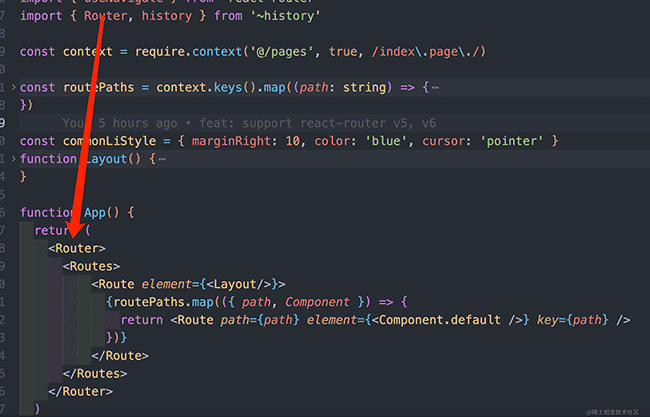Click the 'true' argument in require.context
This screenshot has width=650, height=417.
pos(343,52)
